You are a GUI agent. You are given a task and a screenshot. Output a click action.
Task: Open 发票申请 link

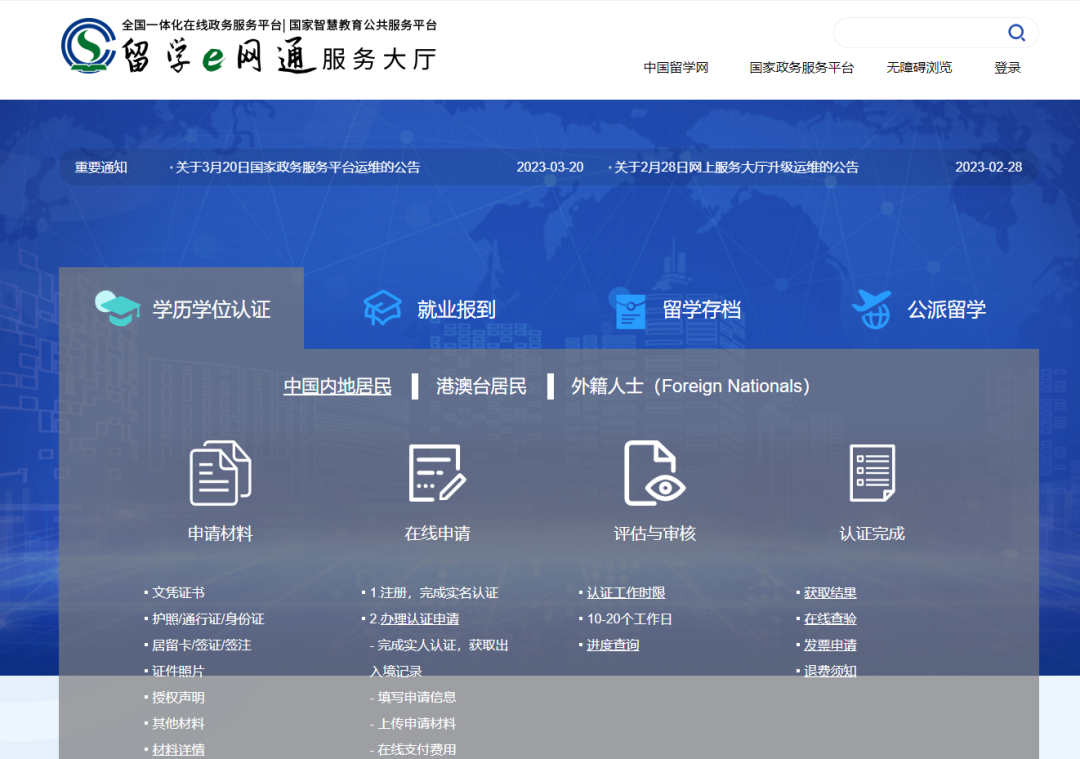830,645
